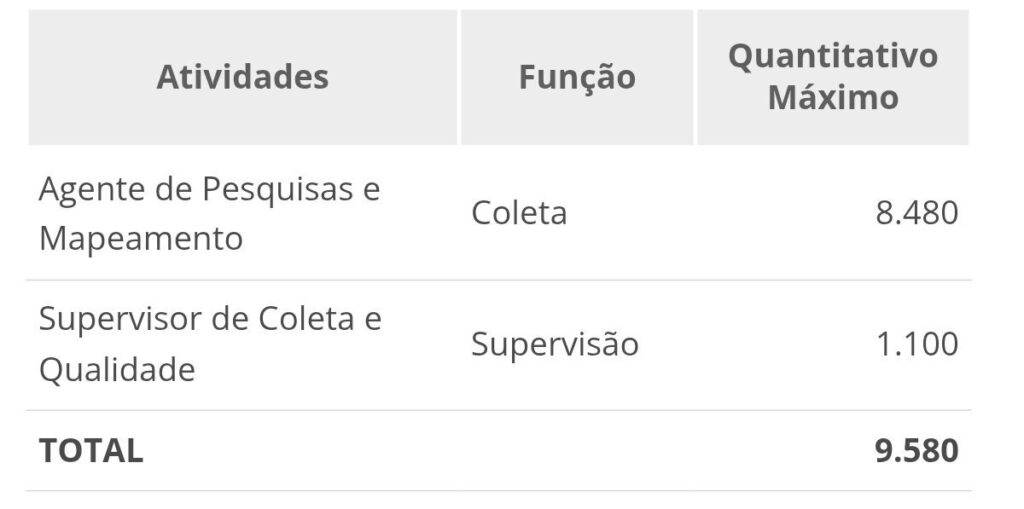Select the 1.100 quantity value

pos(916,344)
